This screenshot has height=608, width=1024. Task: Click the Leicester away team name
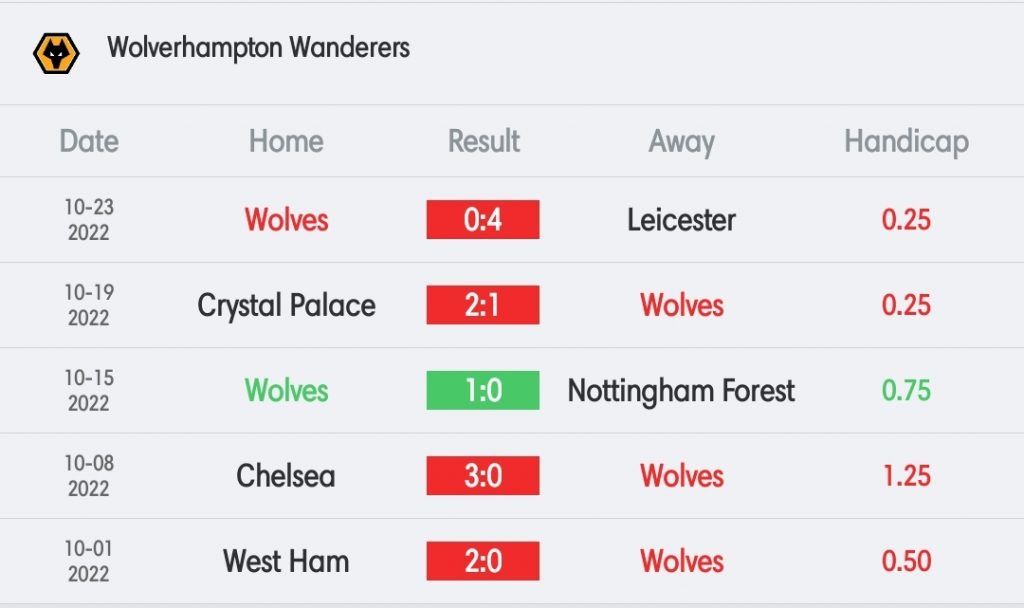(682, 219)
